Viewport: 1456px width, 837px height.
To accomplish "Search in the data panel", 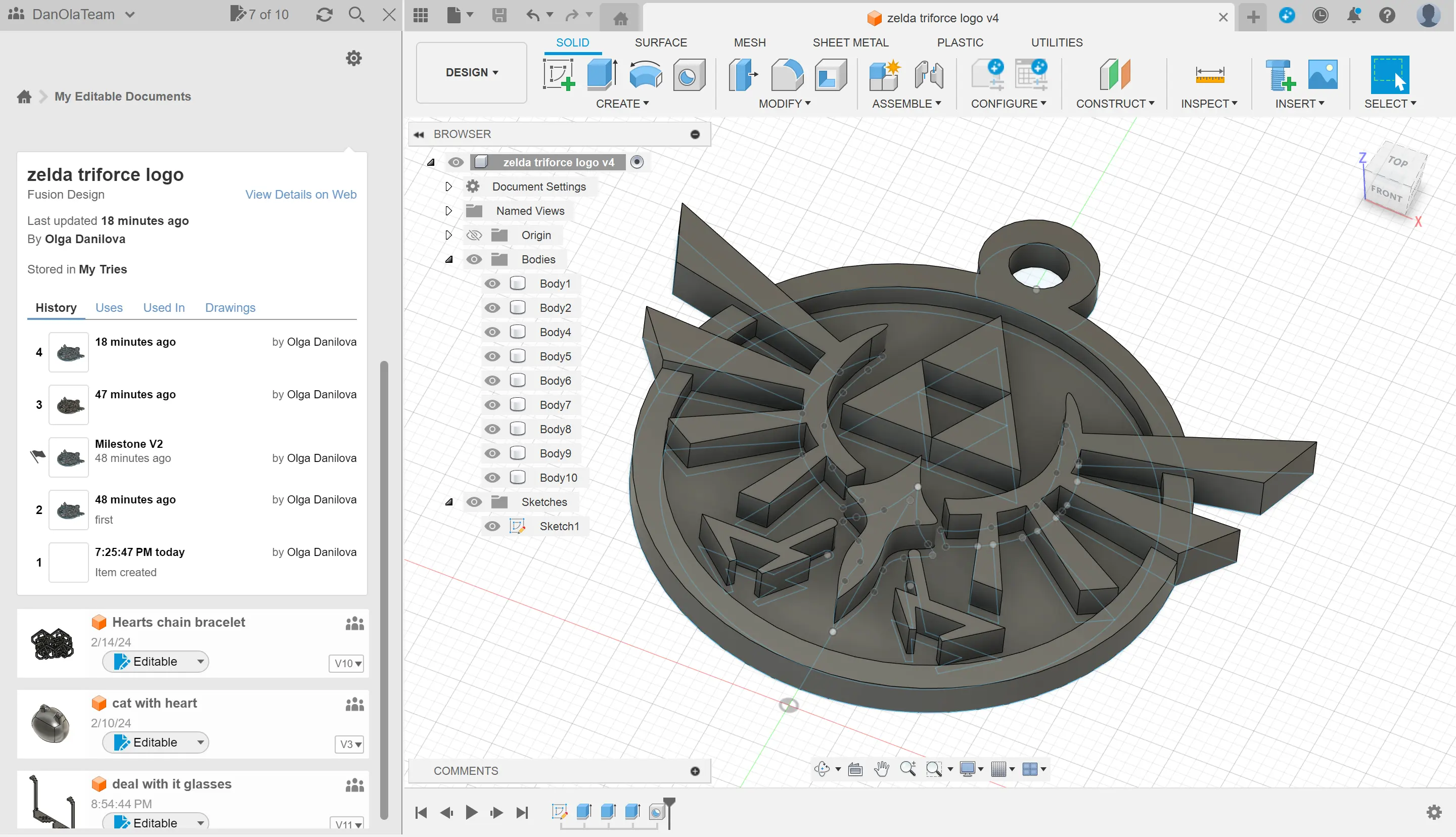I will click(356, 15).
